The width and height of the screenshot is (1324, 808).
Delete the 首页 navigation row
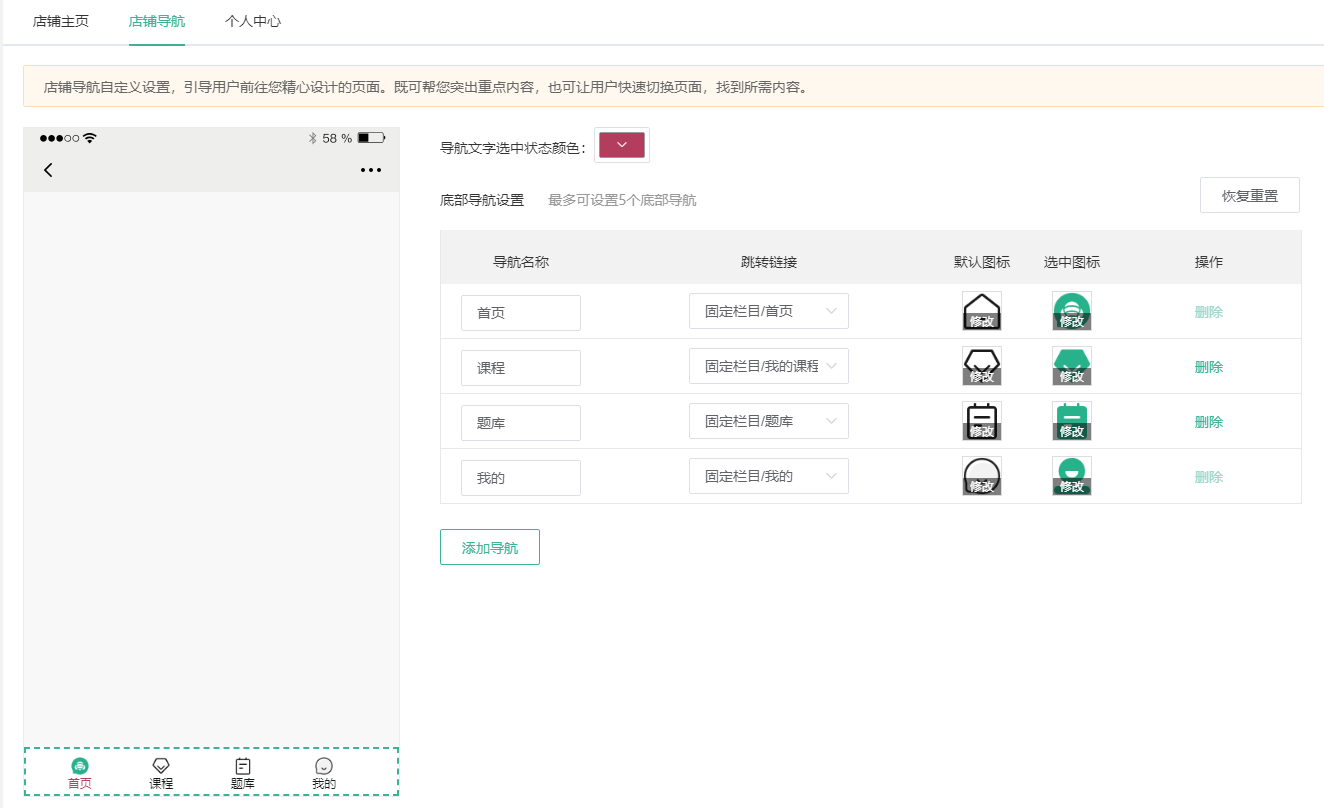1209,312
